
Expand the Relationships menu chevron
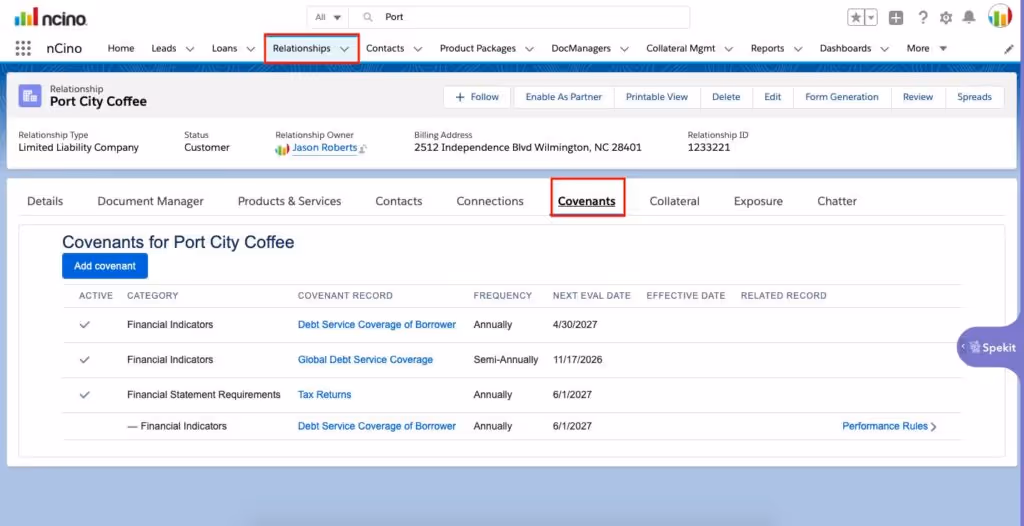point(344,49)
